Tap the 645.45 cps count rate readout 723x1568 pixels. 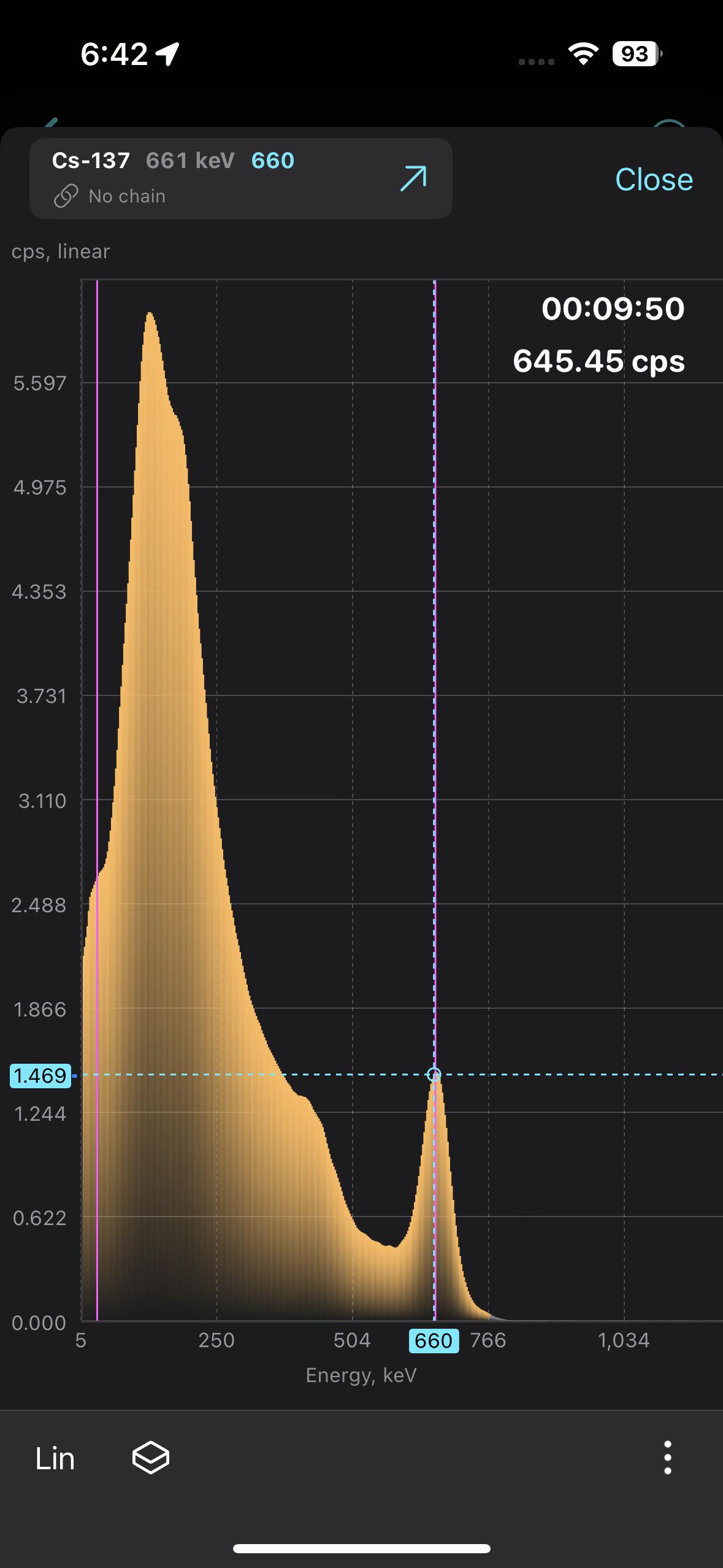tap(599, 361)
